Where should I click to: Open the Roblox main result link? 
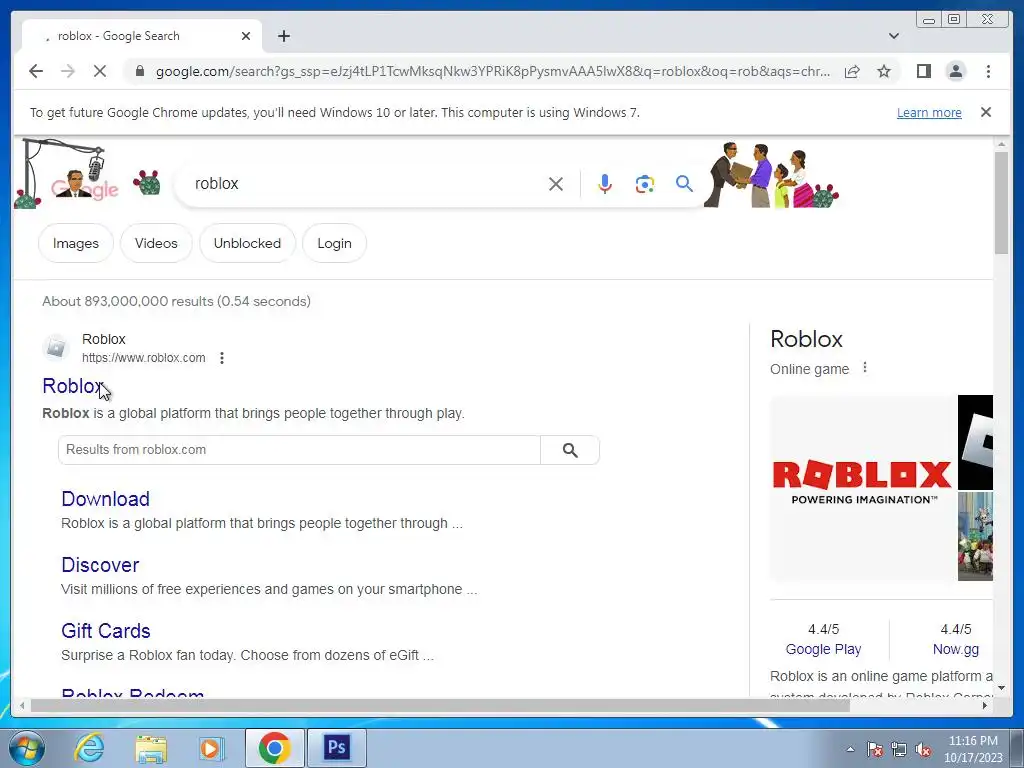click(73, 386)
